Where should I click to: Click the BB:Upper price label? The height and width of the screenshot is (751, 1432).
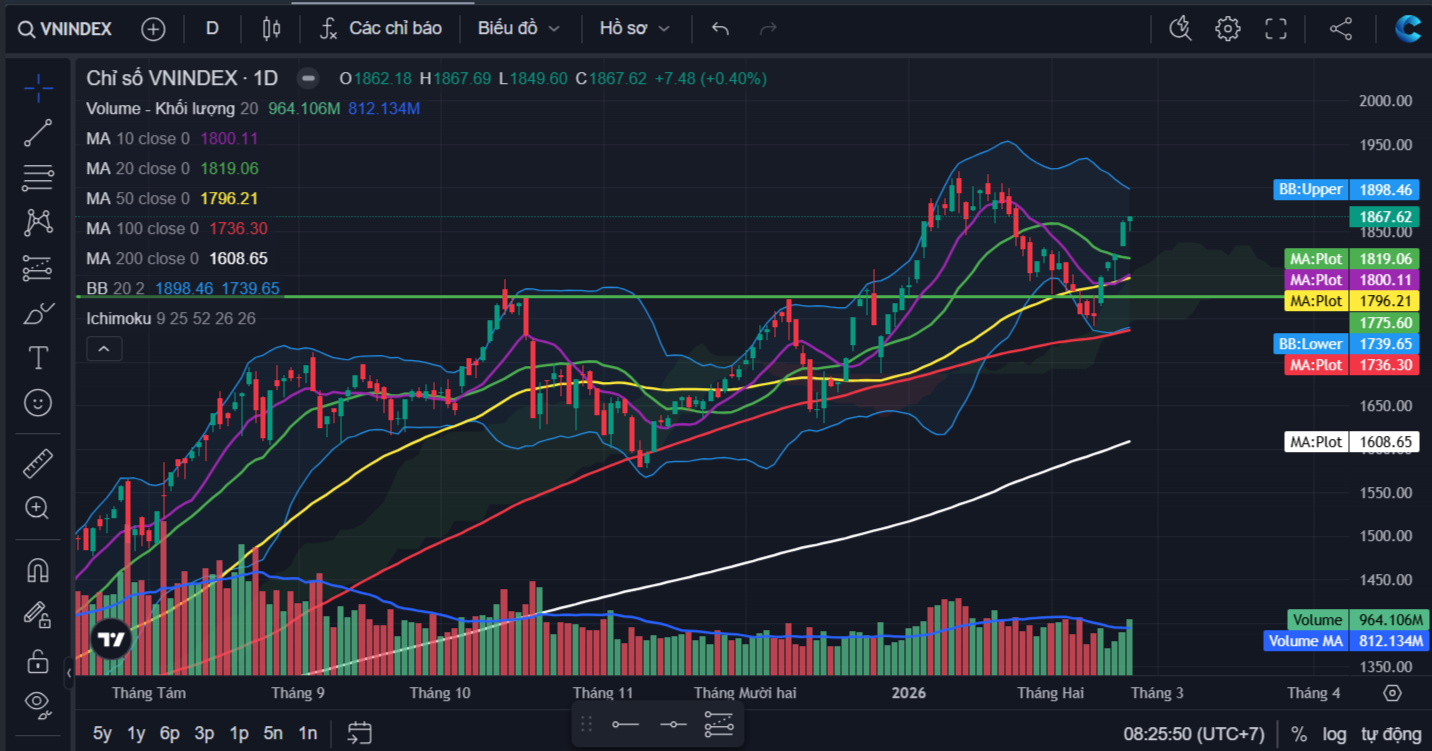(x=1310, y=189)
